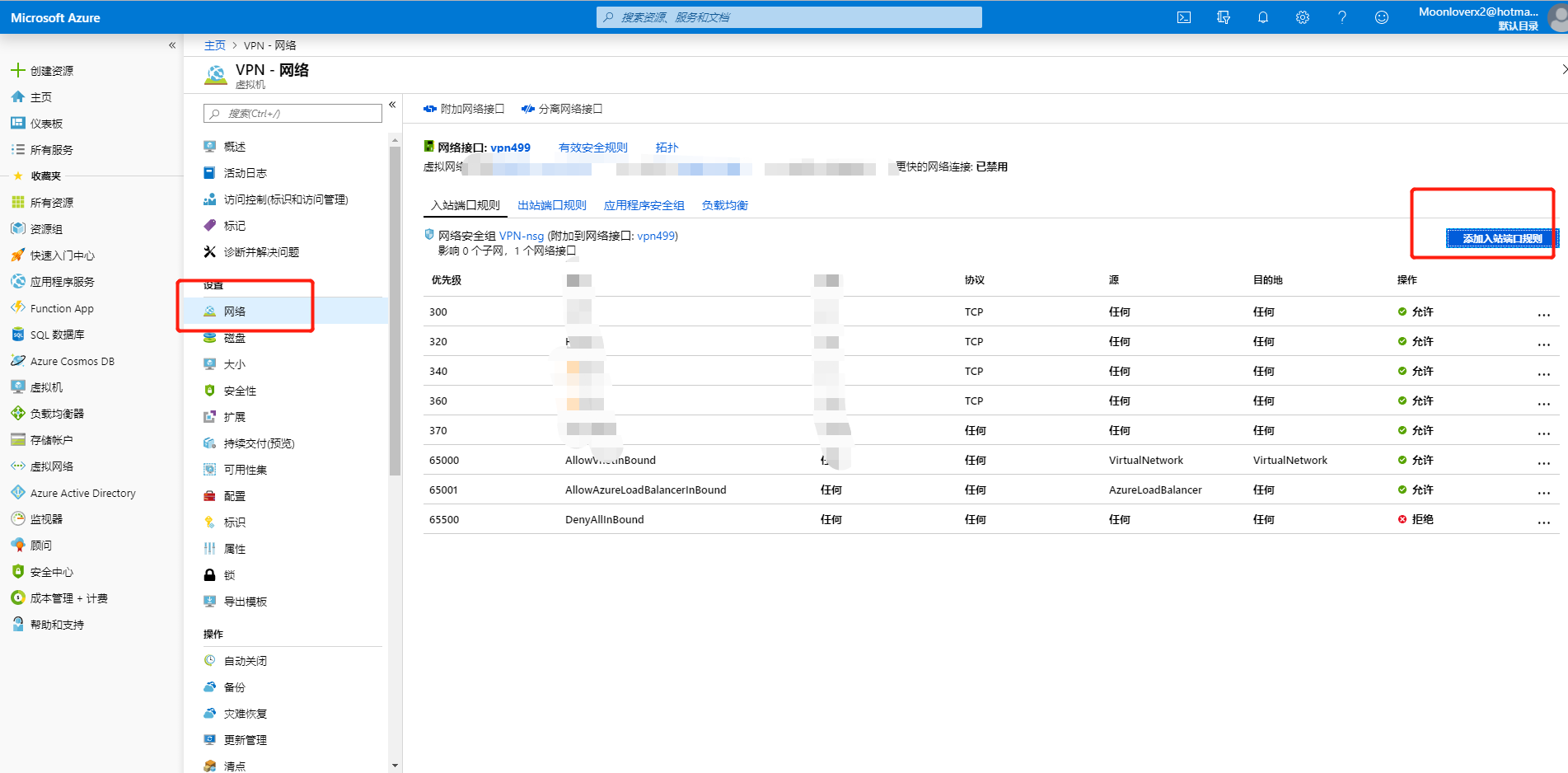Open more options for AllowAzureLoadBalancerInBound rule

coord(1543,491)
